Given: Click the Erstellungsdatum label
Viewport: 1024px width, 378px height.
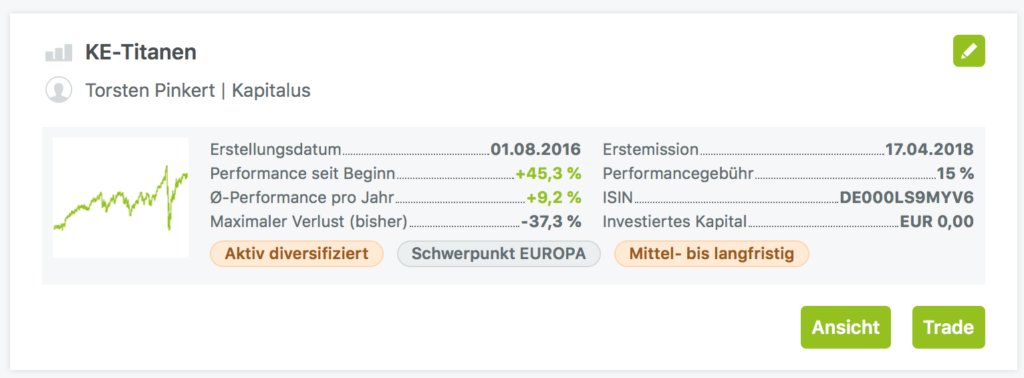Looking at the screenshot, I should 276,150.
